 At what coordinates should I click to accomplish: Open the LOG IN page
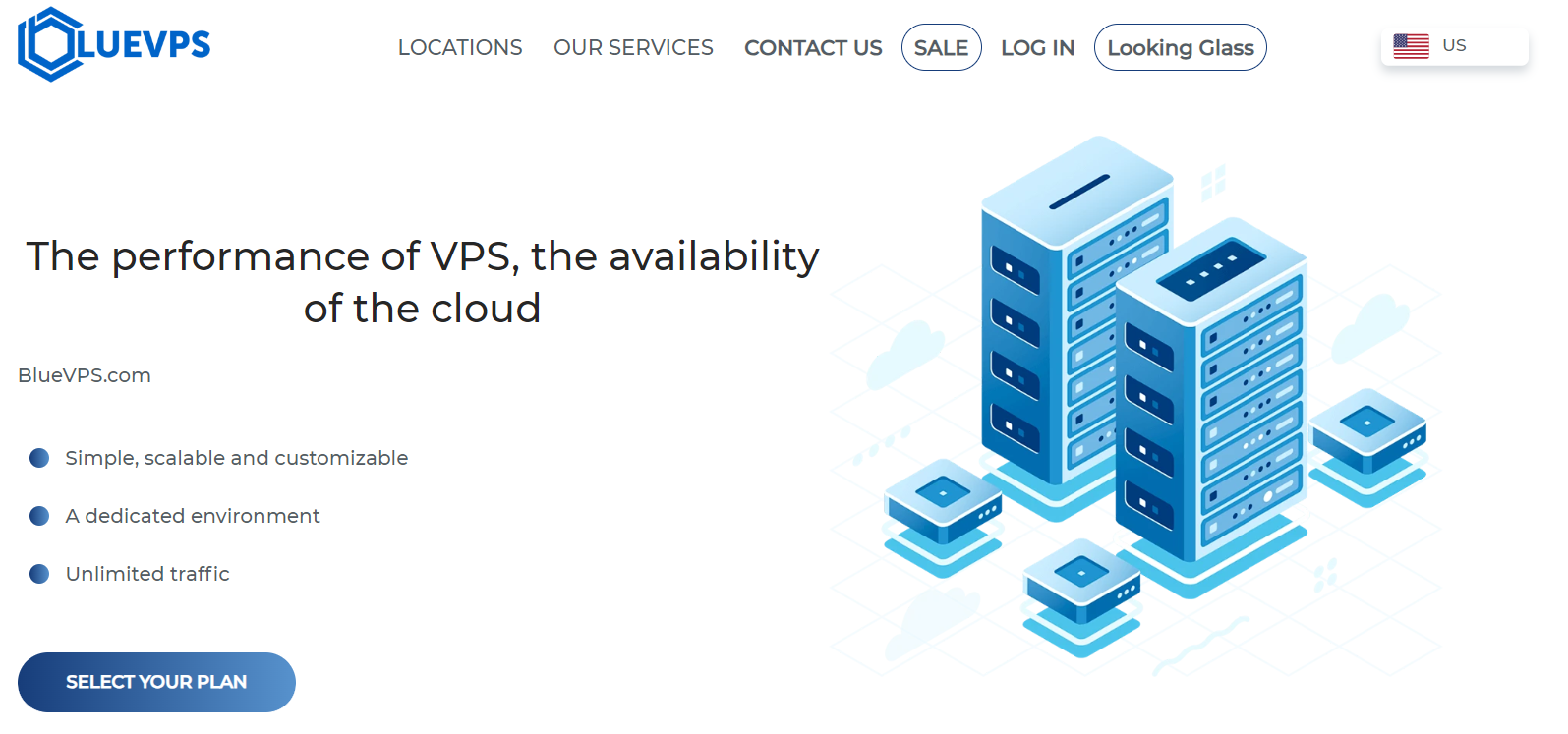tap(1037, 47)
